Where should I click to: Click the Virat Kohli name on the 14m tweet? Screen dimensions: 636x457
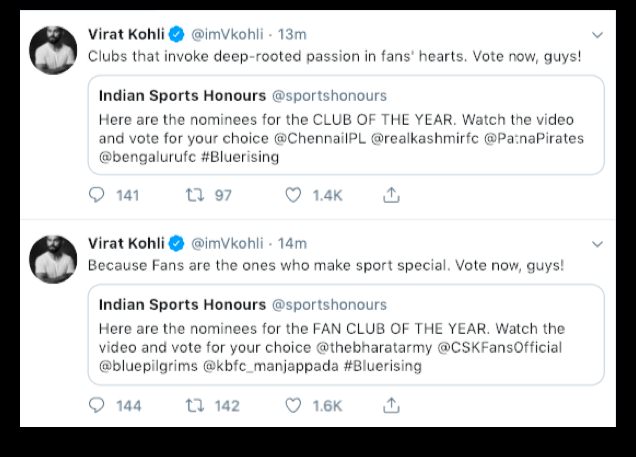[x=126, y=244]
